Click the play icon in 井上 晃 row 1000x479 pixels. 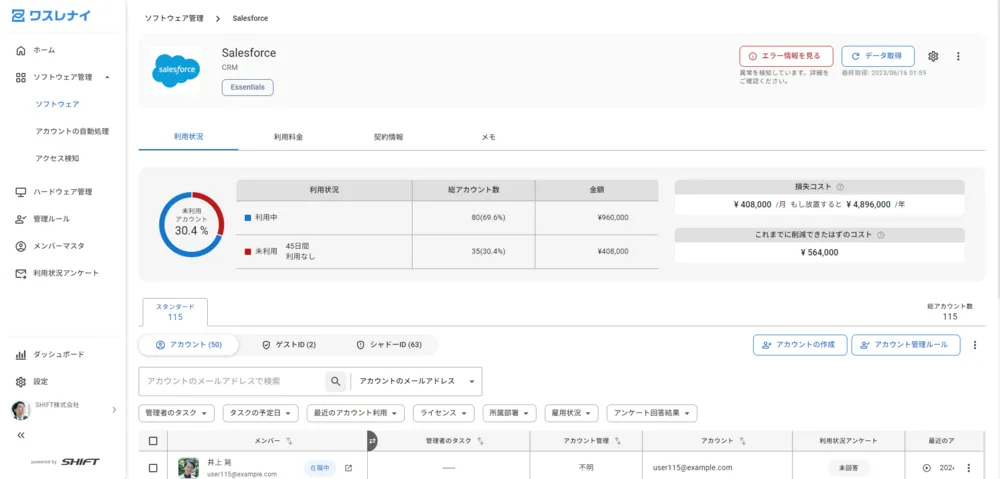(927, 468)
